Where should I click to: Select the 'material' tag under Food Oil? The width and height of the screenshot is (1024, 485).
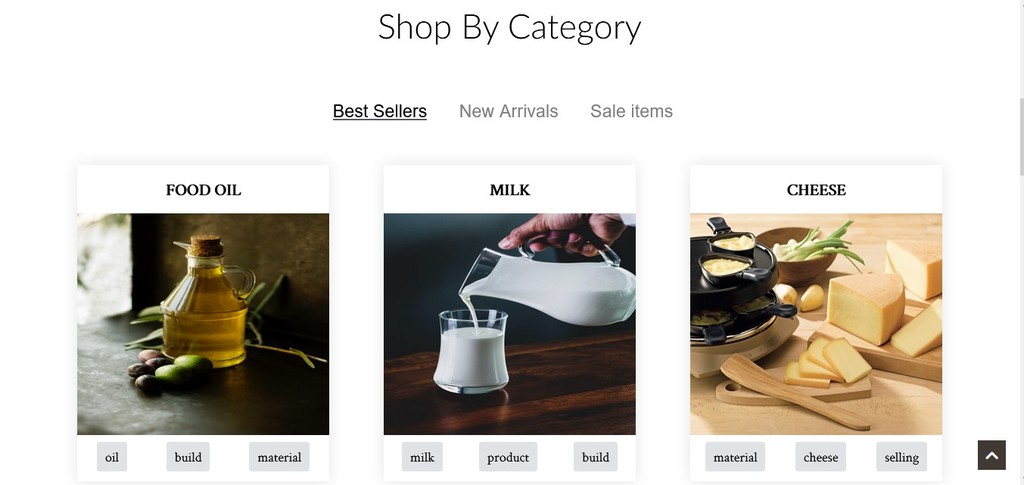pos(279,457)
